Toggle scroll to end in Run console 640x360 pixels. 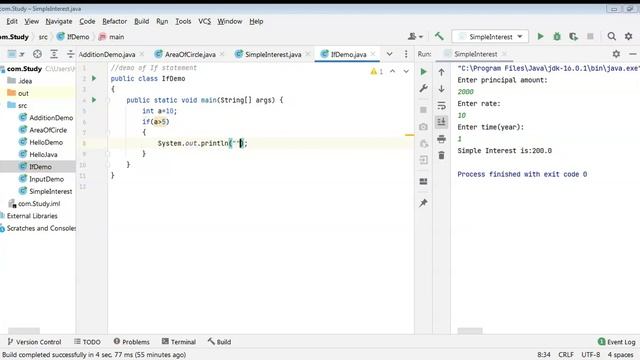point(441,122)
